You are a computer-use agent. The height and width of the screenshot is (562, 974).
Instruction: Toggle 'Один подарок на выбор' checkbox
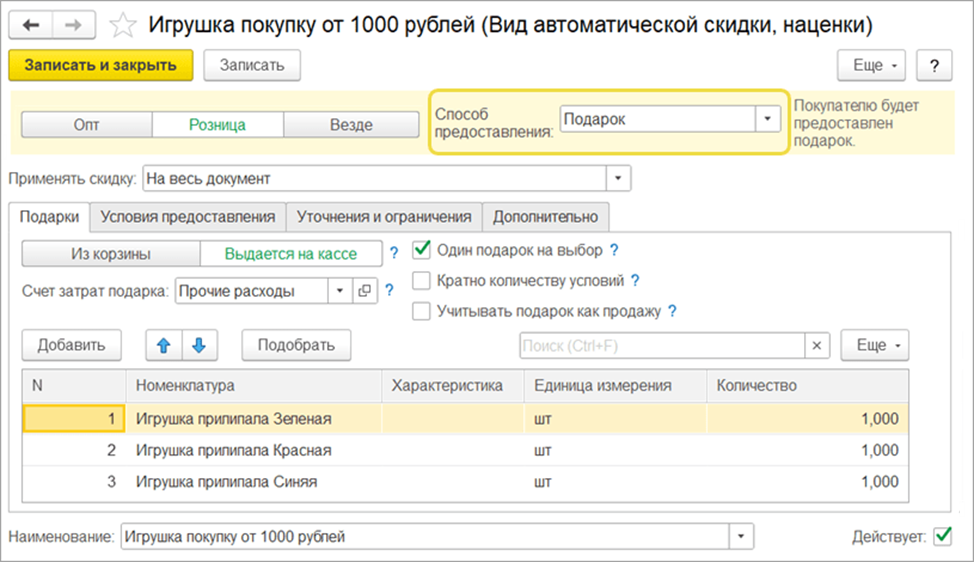(x=421, y=250)
